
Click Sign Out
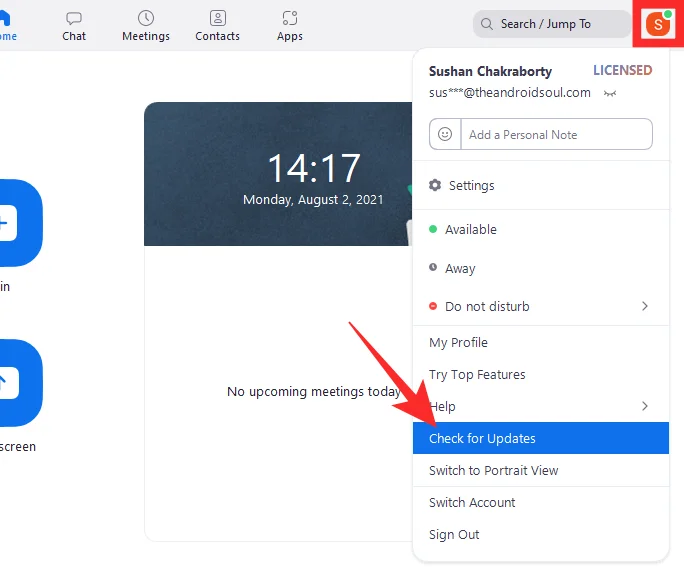454,534
